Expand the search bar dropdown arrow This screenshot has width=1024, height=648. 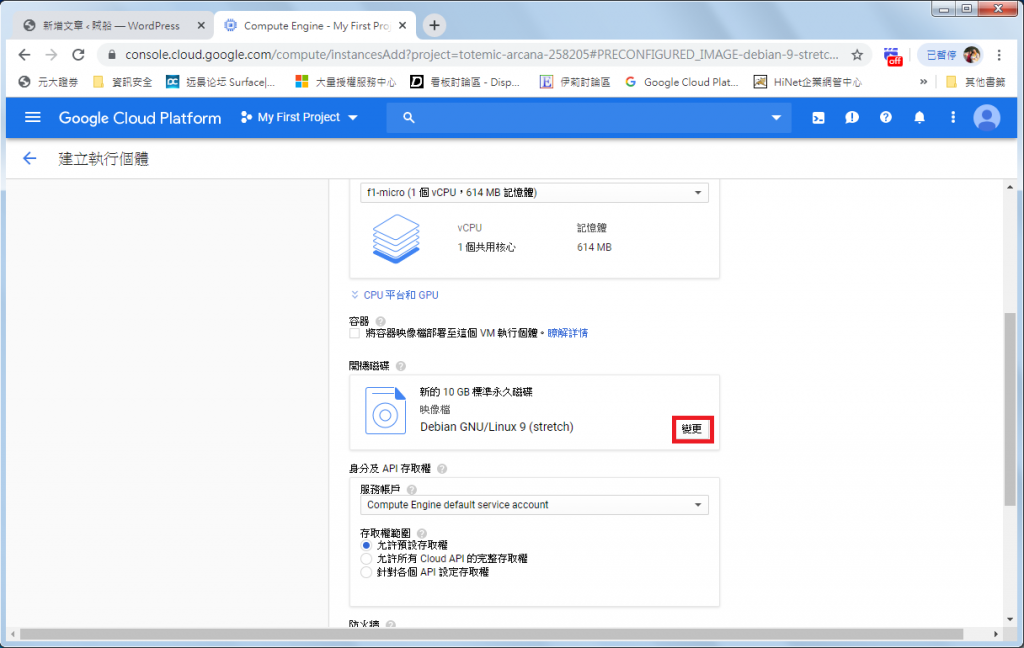tap(776, 118)
